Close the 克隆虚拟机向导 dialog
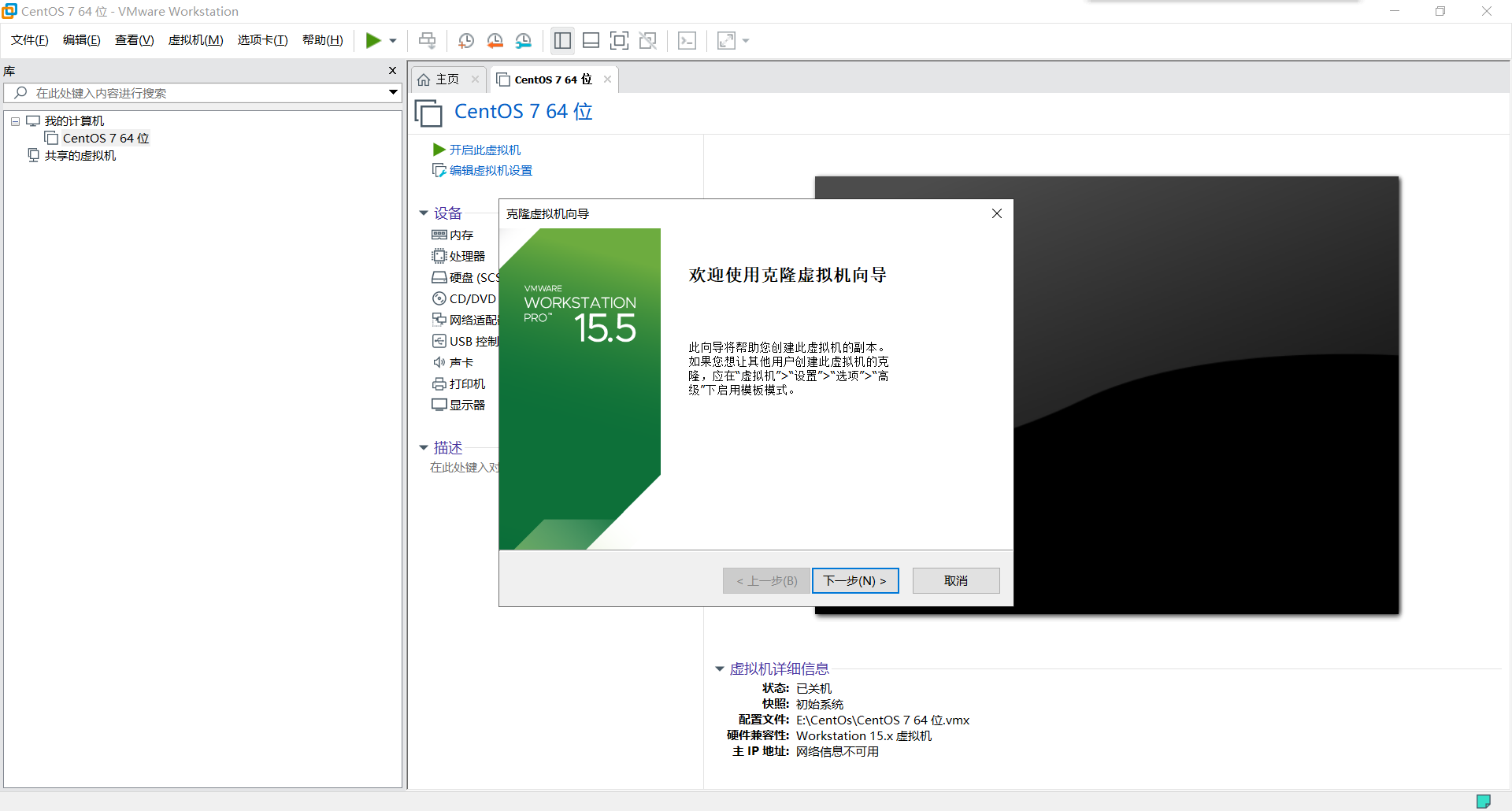Screen dimensions: 1512x811 point(997,214)
